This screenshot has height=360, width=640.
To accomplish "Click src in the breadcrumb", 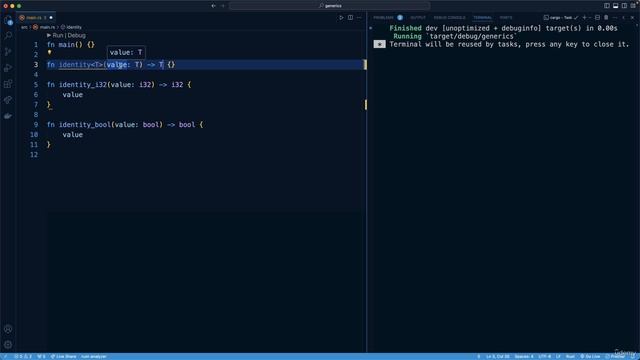I will 24,27.
